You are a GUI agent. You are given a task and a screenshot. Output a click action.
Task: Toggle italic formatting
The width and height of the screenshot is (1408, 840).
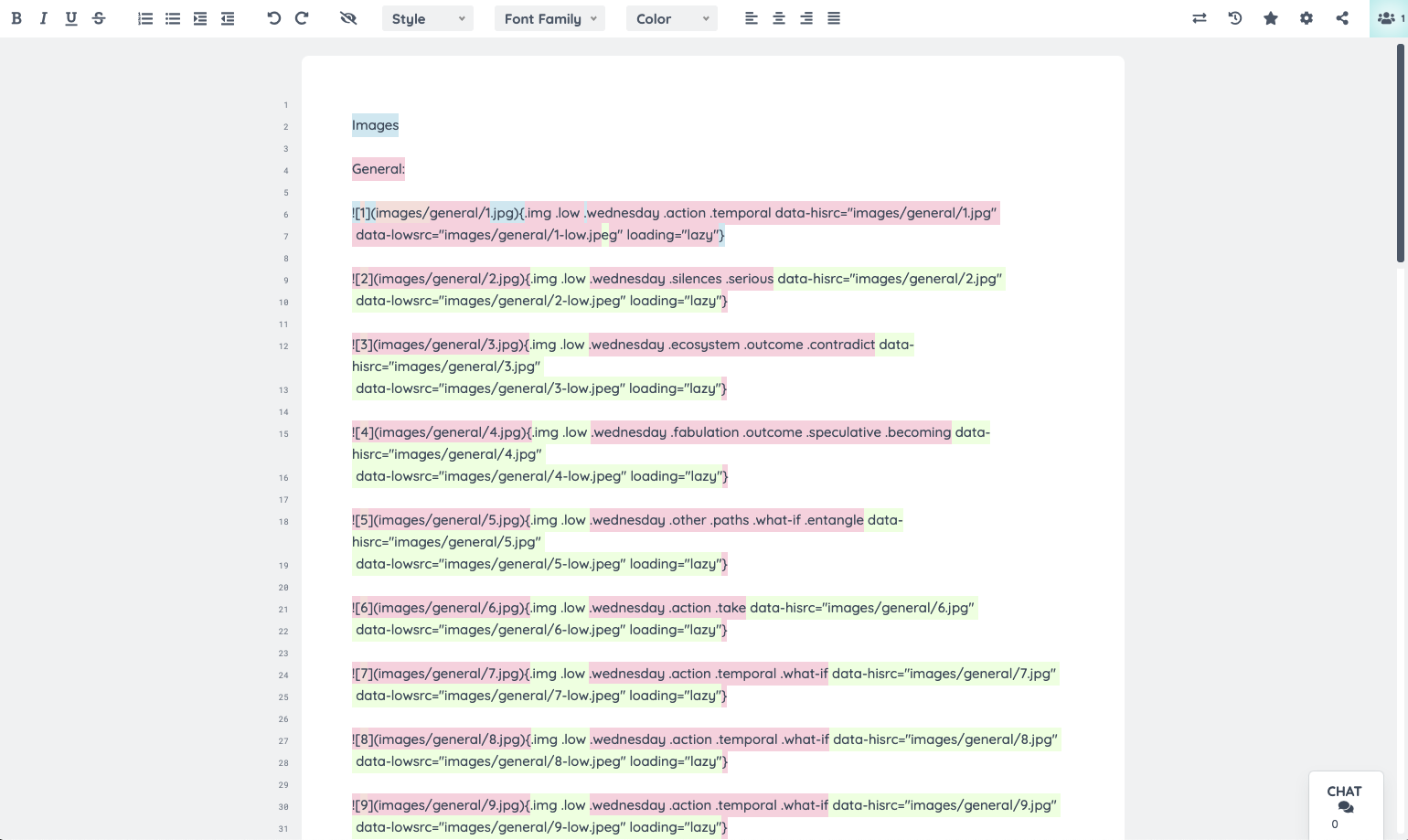click(43, 18)
